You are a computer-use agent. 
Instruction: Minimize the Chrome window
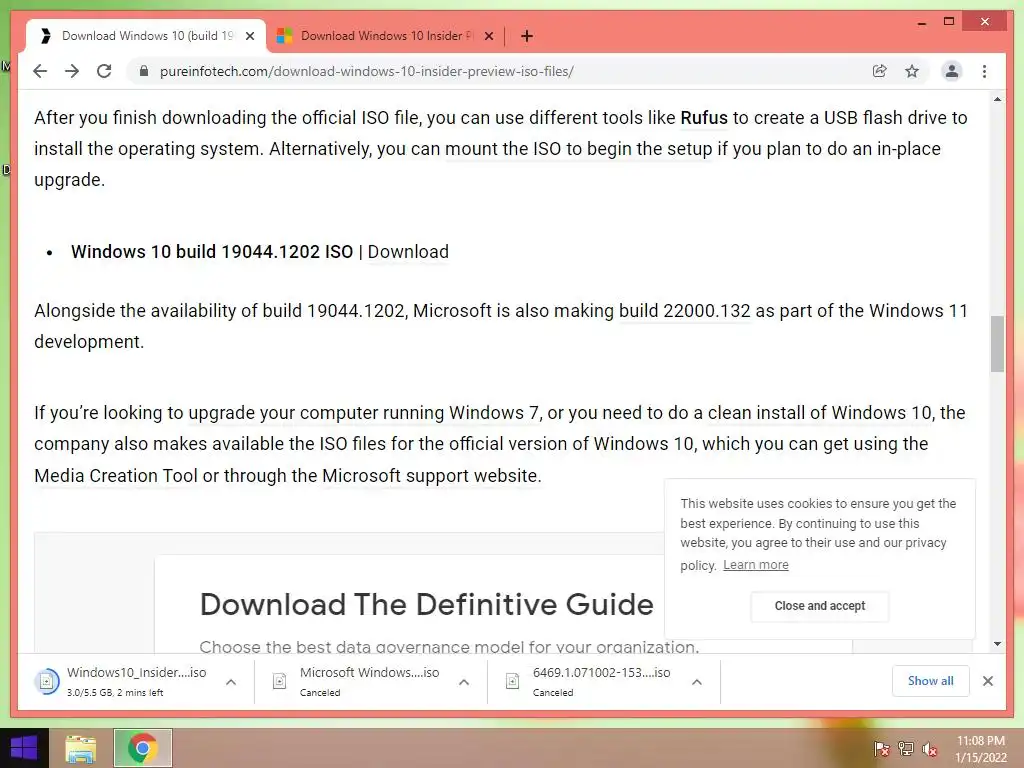pyautogui.click(x=921, y=22)
